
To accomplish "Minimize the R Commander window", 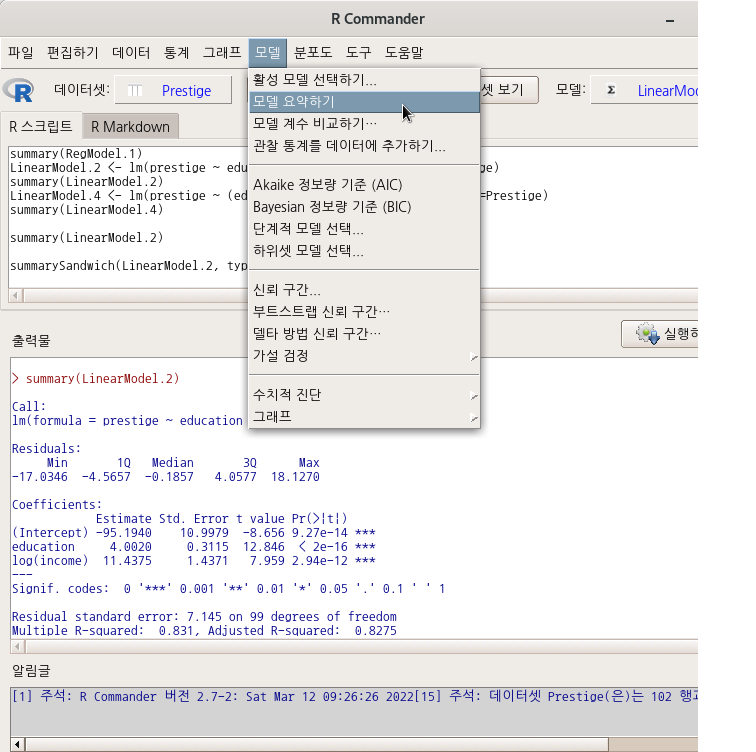I will tap(670, 20).
